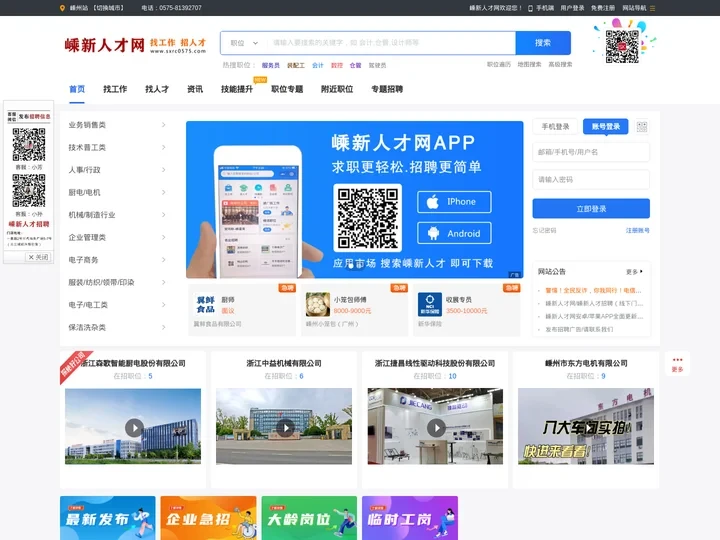The image size is (720, 540).
Task: Click the 立即登录 button
Action: [591, 209]
